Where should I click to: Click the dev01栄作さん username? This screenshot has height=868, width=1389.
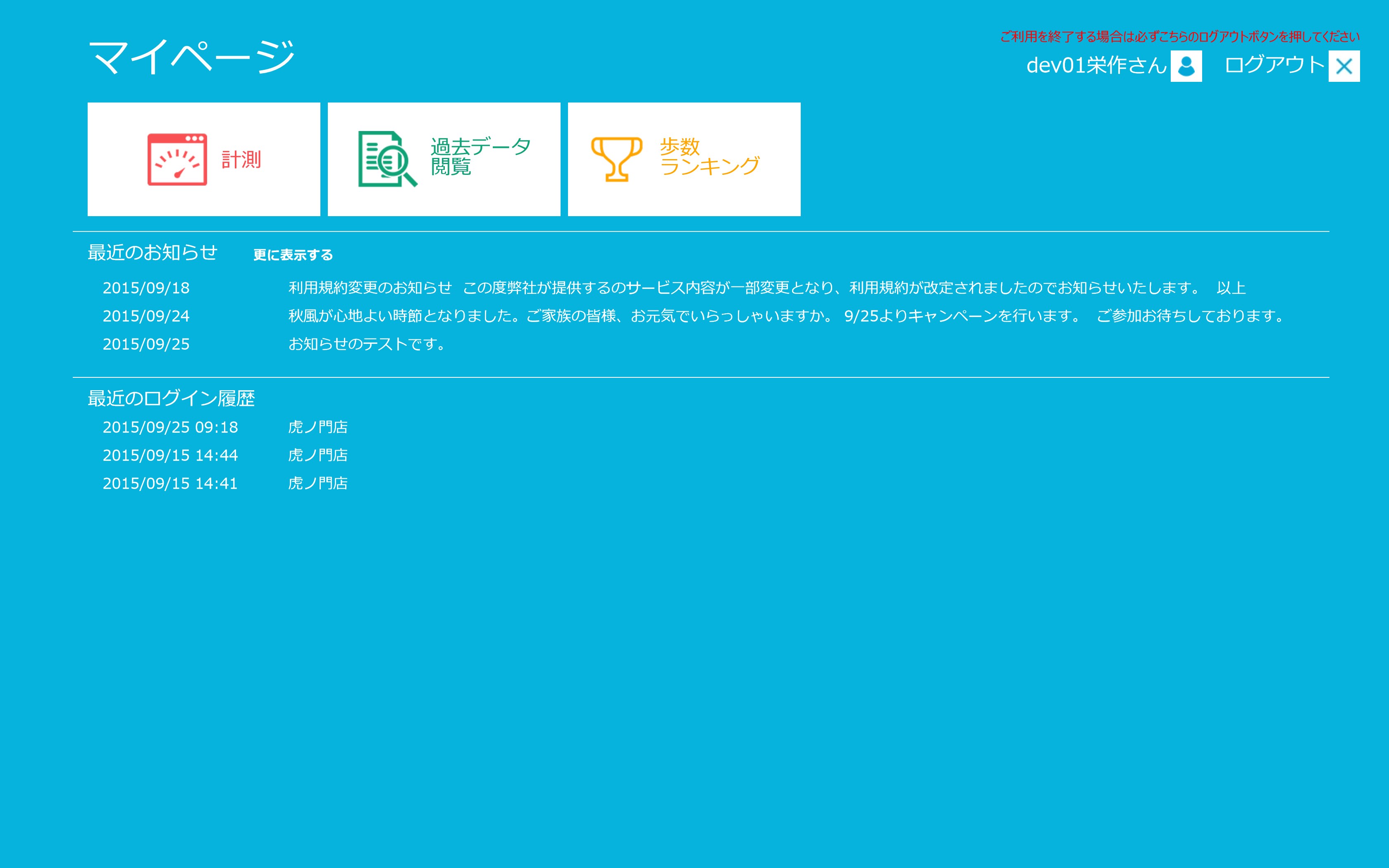[1096, 65]
